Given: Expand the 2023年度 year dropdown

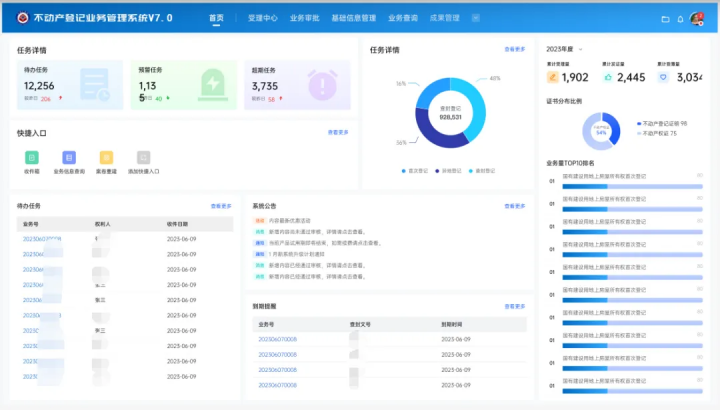Looking at the screenshot, I should pyautogui.click(x=564, y=48).
